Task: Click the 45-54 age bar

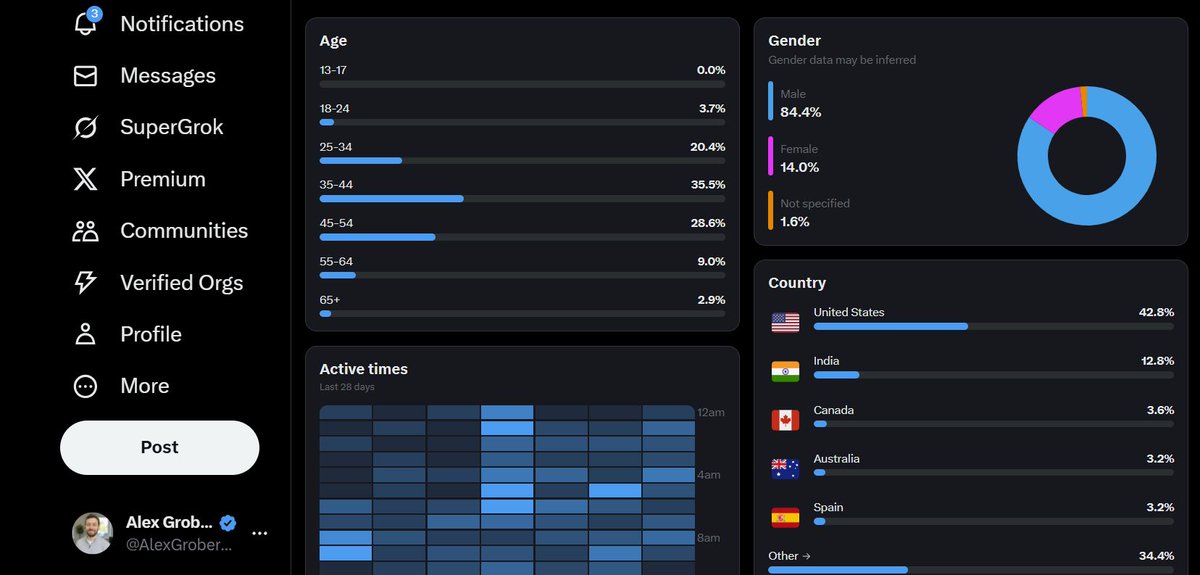Action: coord(523,237)
